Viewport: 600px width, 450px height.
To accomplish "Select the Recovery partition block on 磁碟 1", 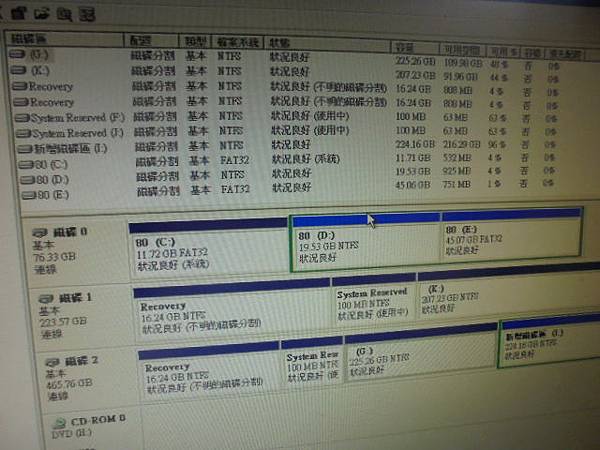I will [232, 311].
